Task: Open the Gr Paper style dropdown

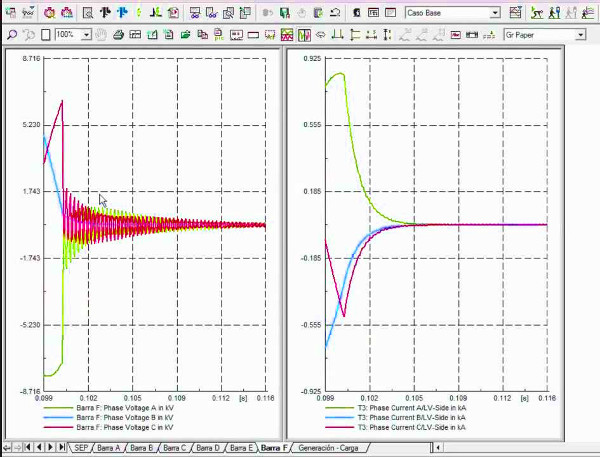Action: [581, 35]
